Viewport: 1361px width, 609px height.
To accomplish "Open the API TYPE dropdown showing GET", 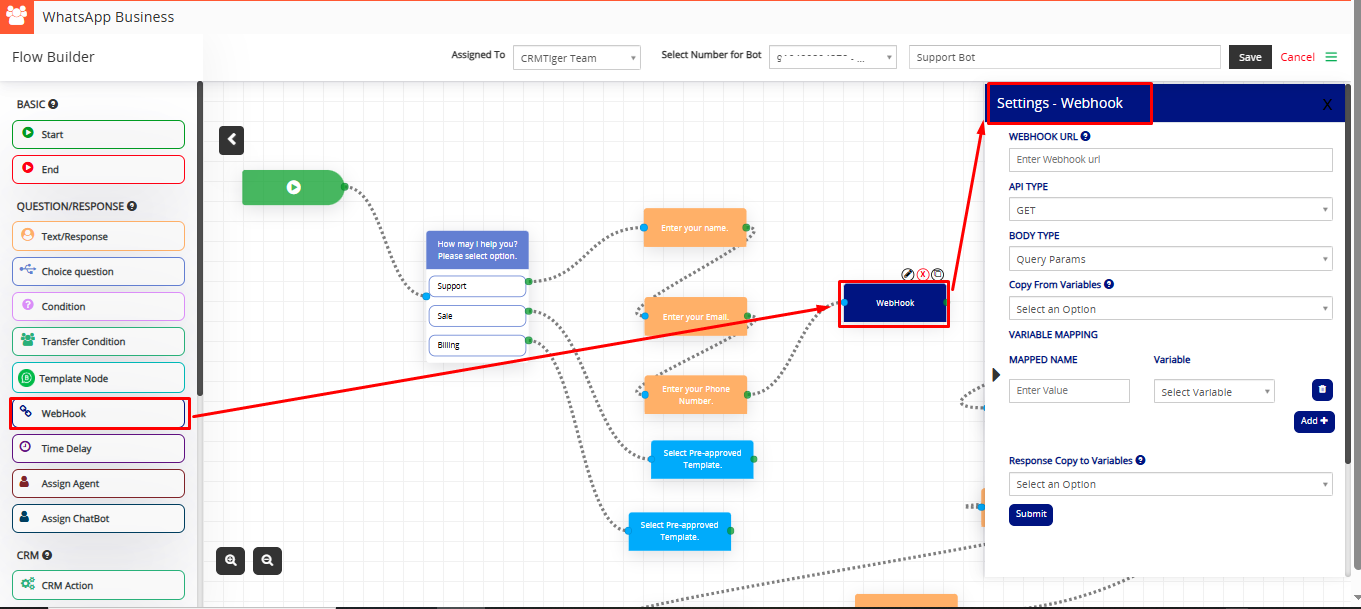I will [x=1170, y=210].
